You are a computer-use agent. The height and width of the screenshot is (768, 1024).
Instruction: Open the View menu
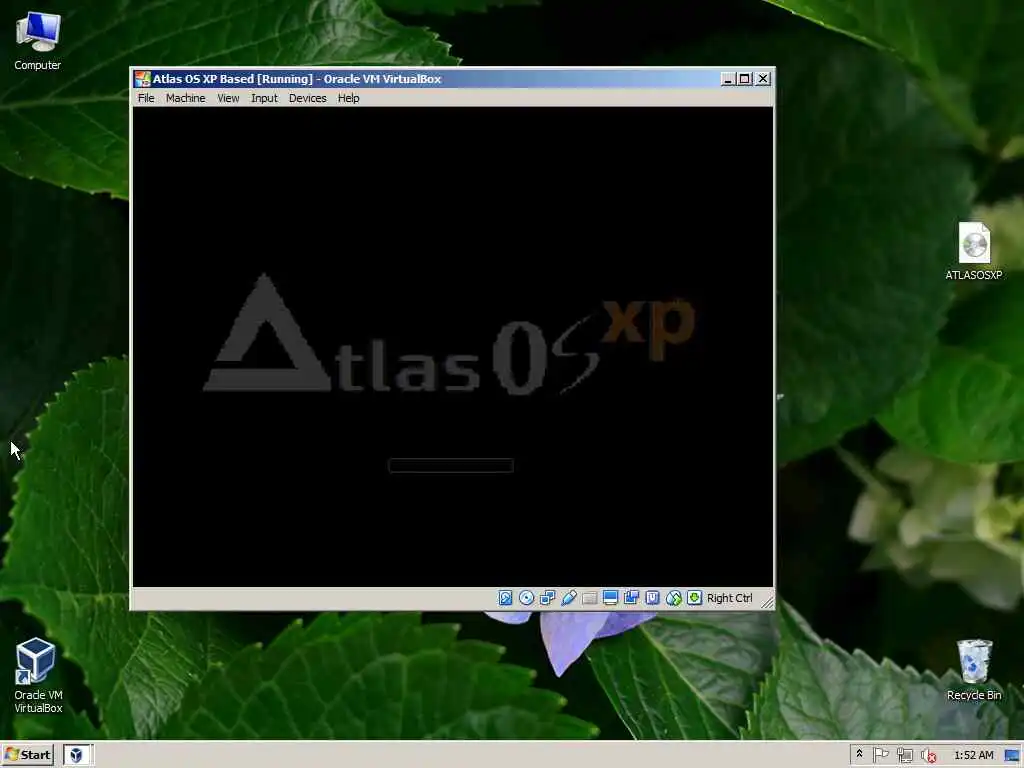tap(228, 98)
